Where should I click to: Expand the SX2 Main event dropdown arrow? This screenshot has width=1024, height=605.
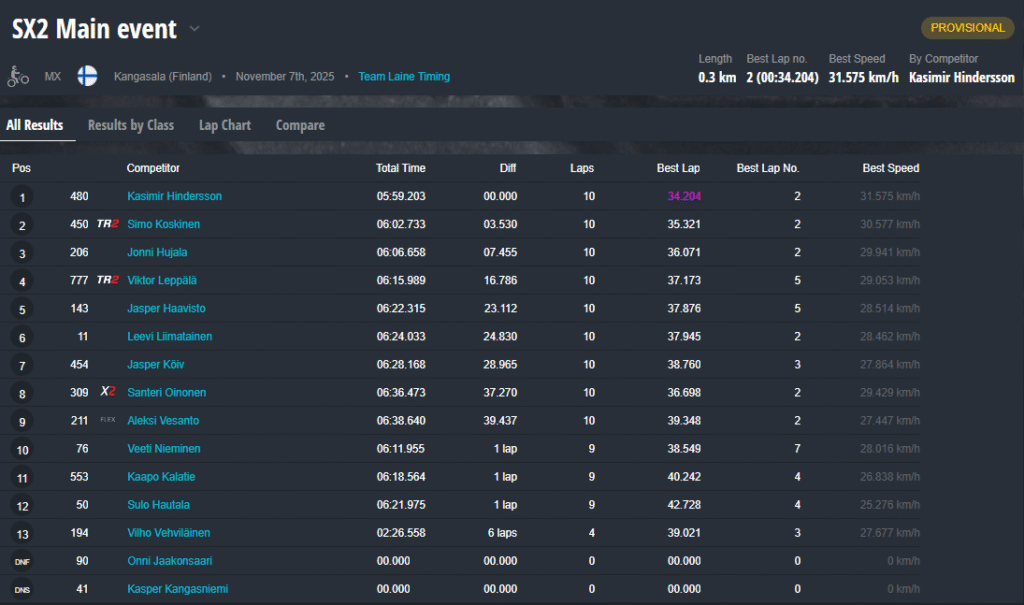pyautogui.click(x=195, y=29)
